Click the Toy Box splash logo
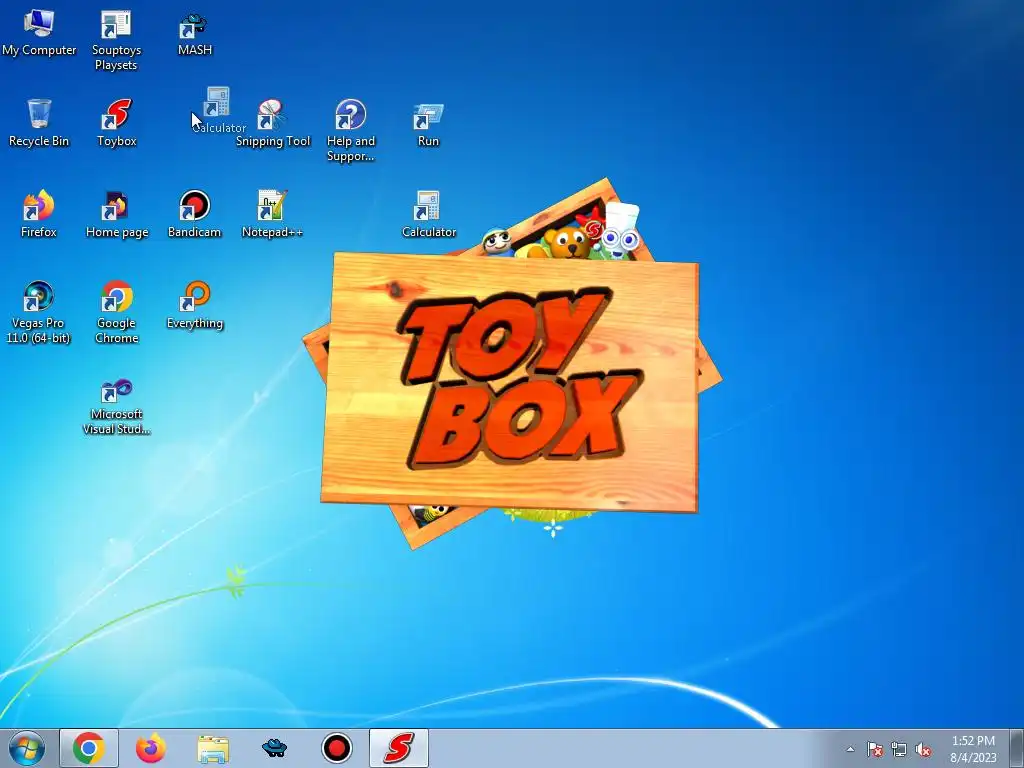This screenshot has height=768, width=1024. pyautogui.click(x=511, y=379)
